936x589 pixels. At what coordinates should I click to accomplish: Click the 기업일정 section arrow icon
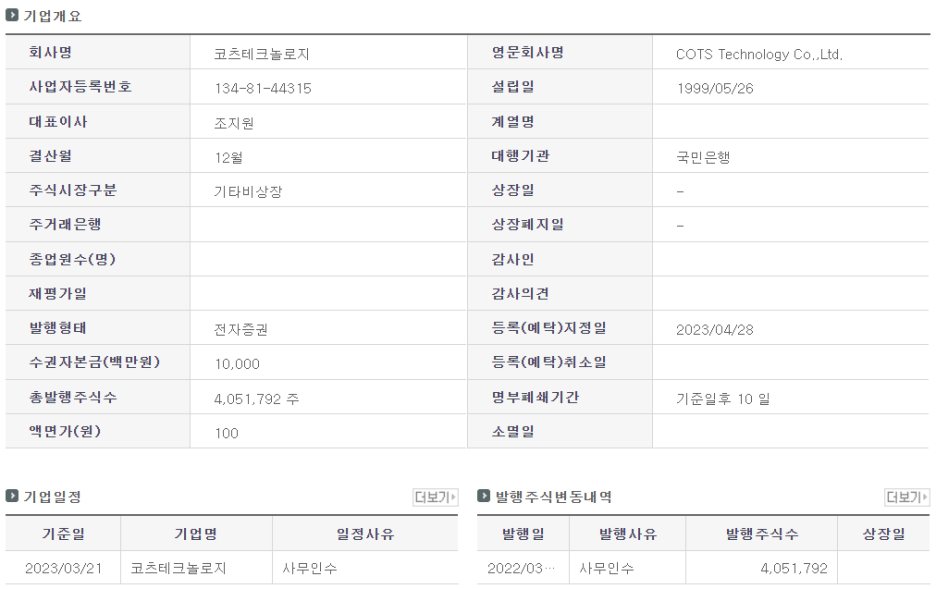12,496
